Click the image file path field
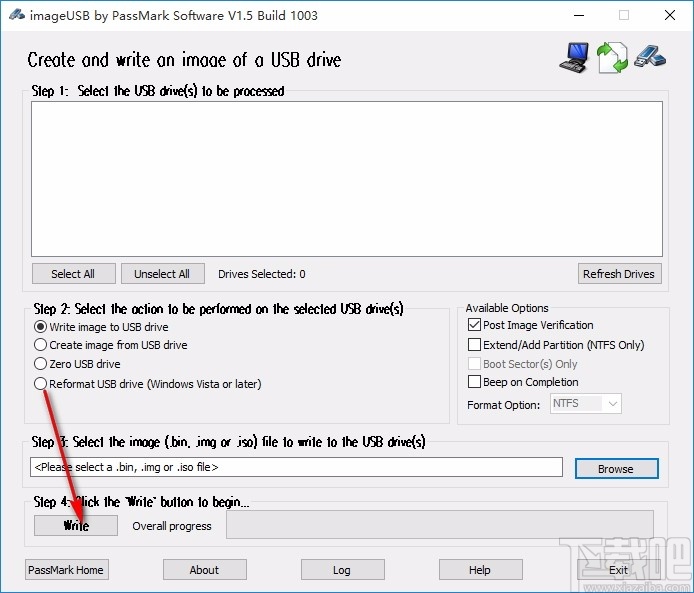This screenshot has height=593, width=694. (297, 467)
